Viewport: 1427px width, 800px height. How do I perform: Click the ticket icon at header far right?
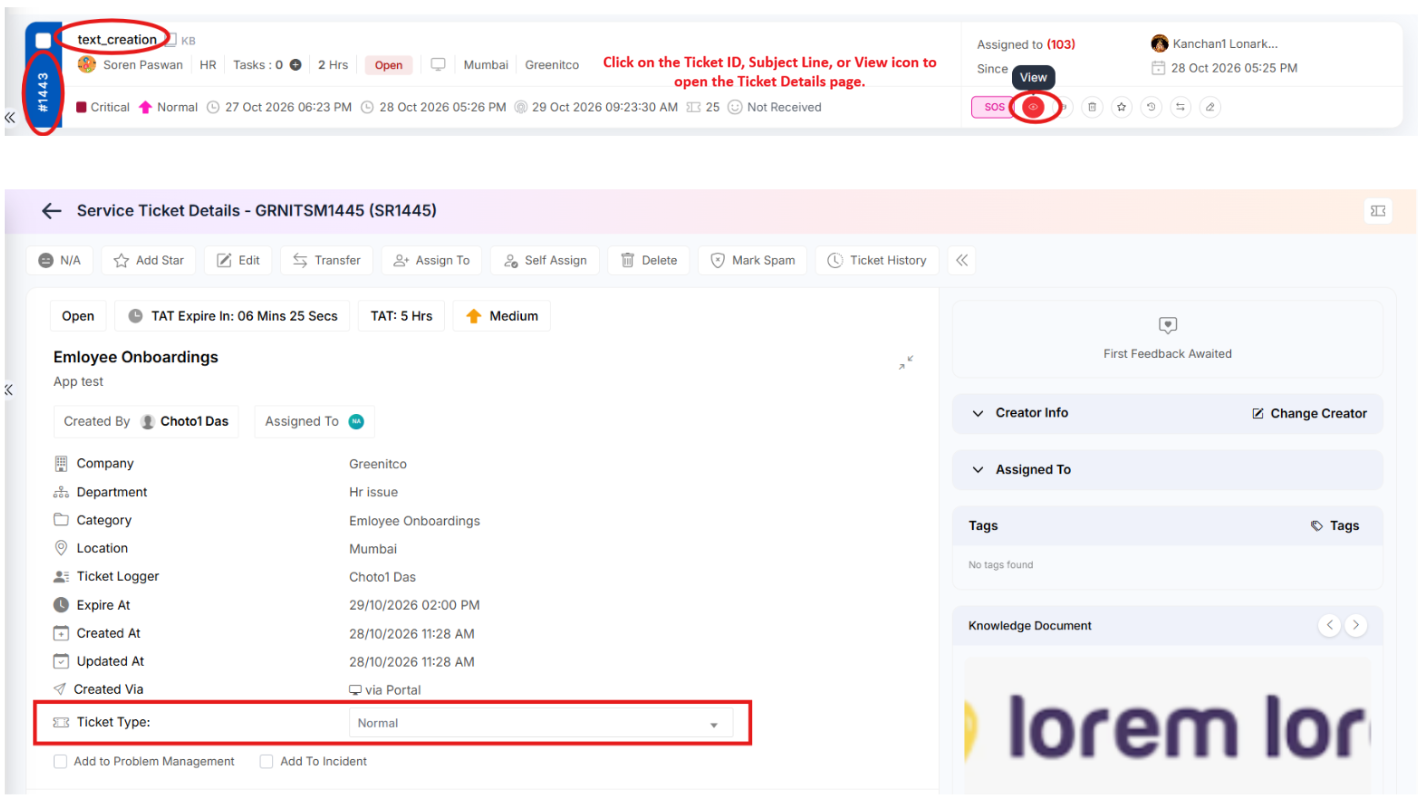pyautogui.click(x=1378, y=210)
